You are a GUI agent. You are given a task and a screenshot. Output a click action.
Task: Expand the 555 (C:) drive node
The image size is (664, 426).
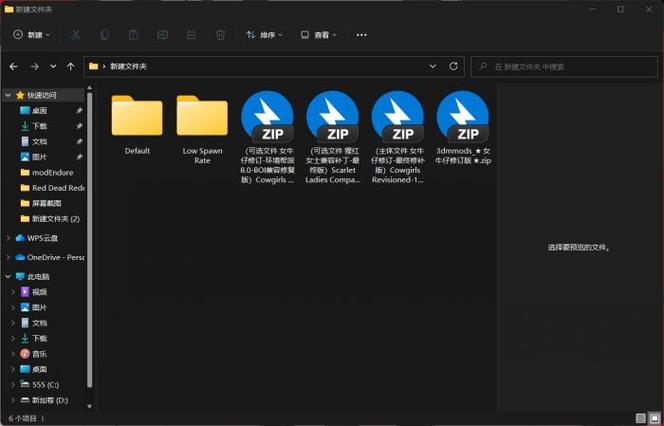tap(13, 385)
